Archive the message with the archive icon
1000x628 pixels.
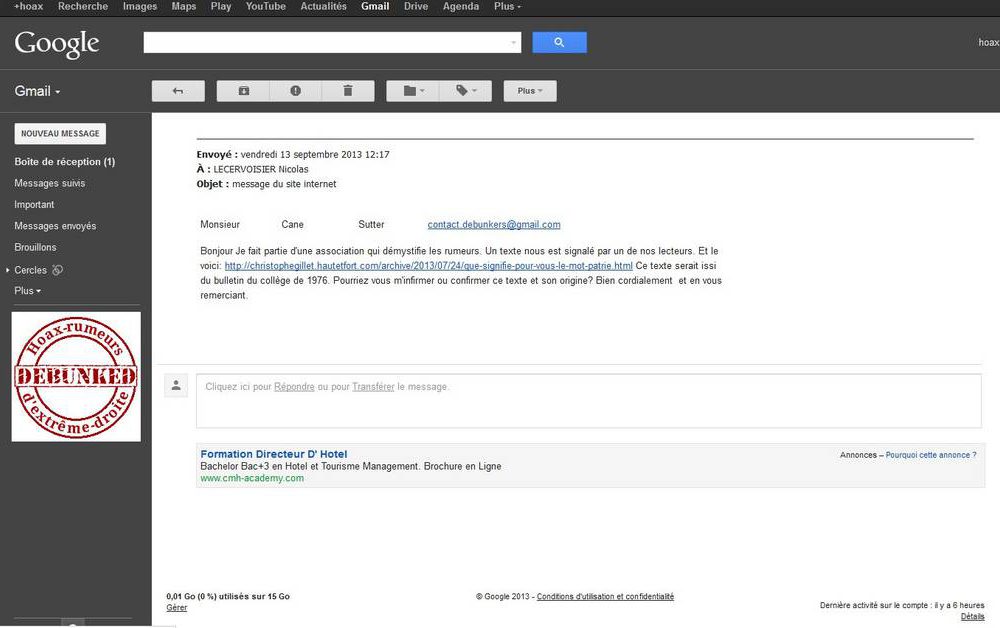(x=244, y=91)
